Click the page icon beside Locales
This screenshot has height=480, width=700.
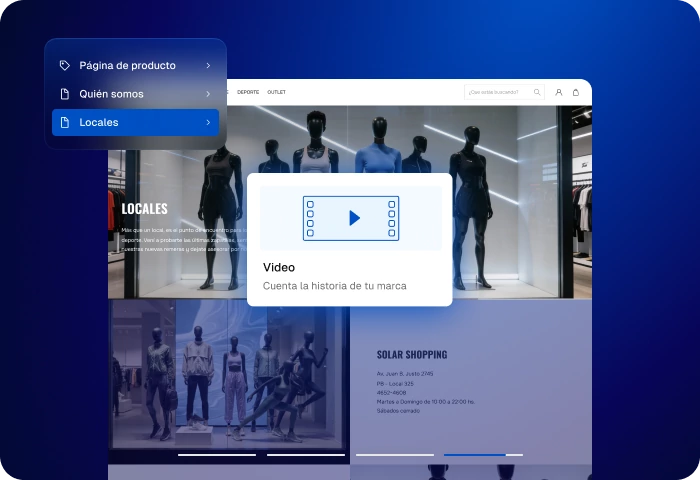click(65, 123)
